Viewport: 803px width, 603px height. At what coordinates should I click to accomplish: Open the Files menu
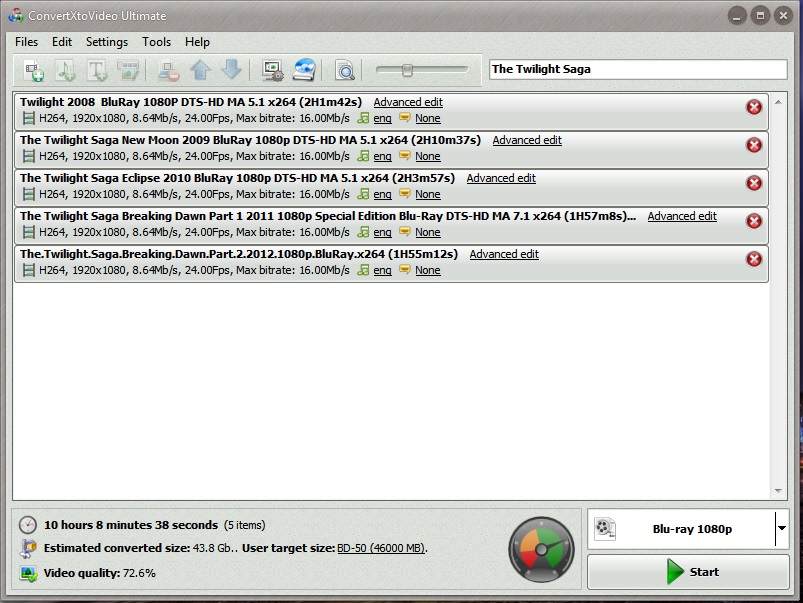(x=27, y=42)
